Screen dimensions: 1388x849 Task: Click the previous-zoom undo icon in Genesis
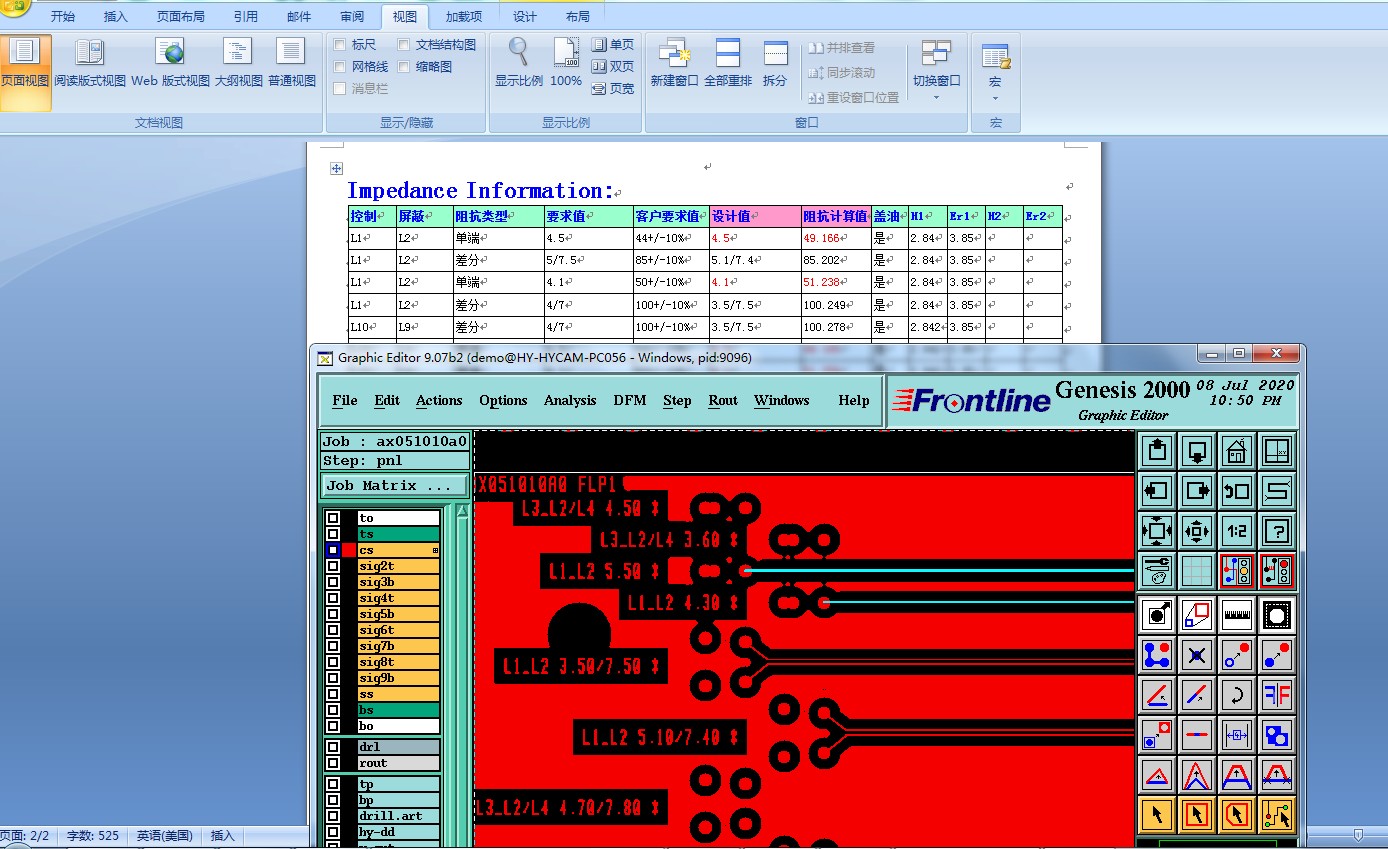pyautogui.click(x=1237, y=491)
